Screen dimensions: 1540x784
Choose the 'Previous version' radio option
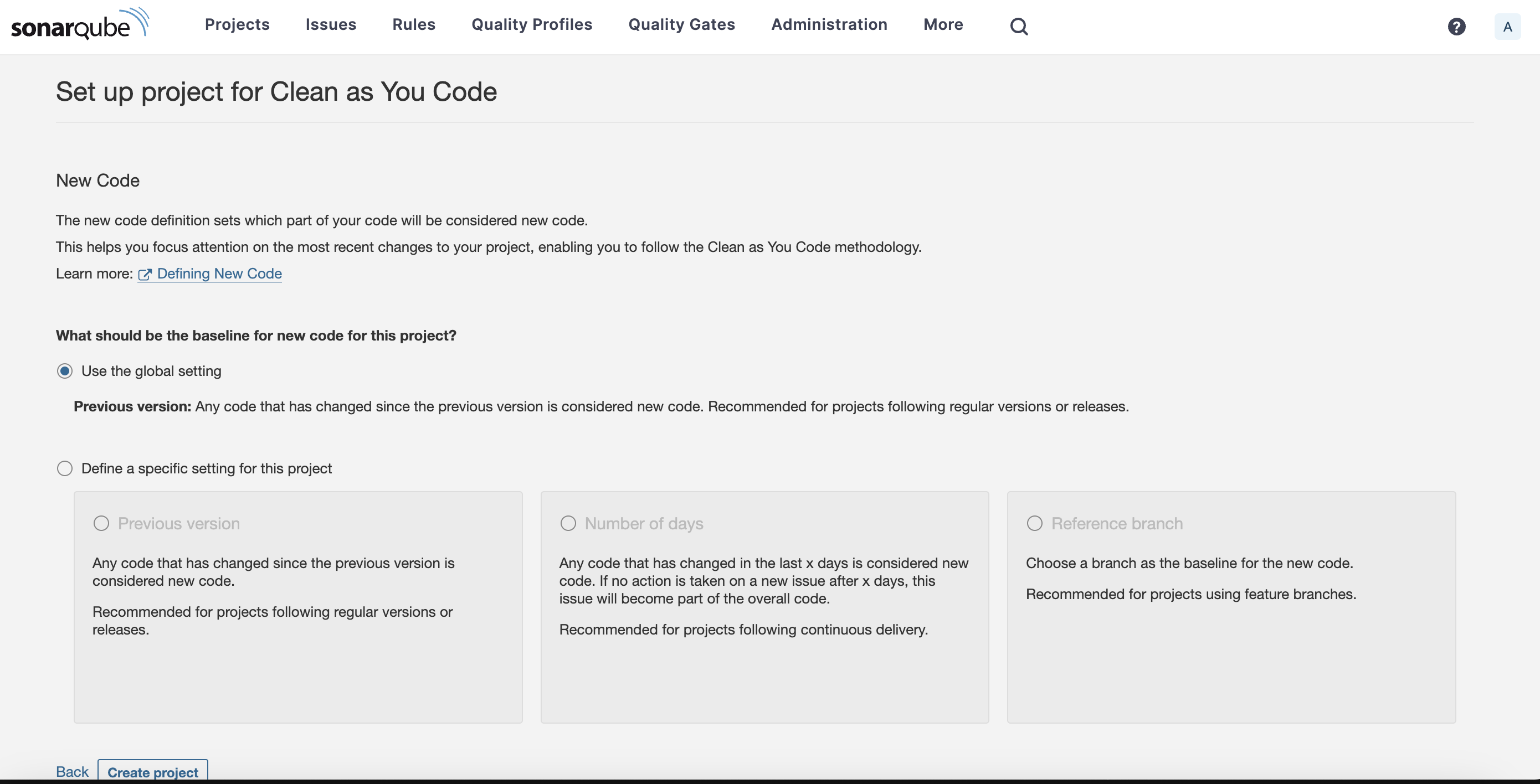click(101, 523)
